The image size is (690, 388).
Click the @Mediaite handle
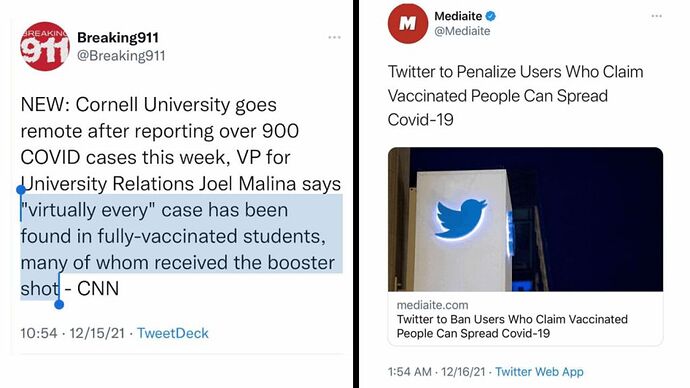tap(462, 31)
